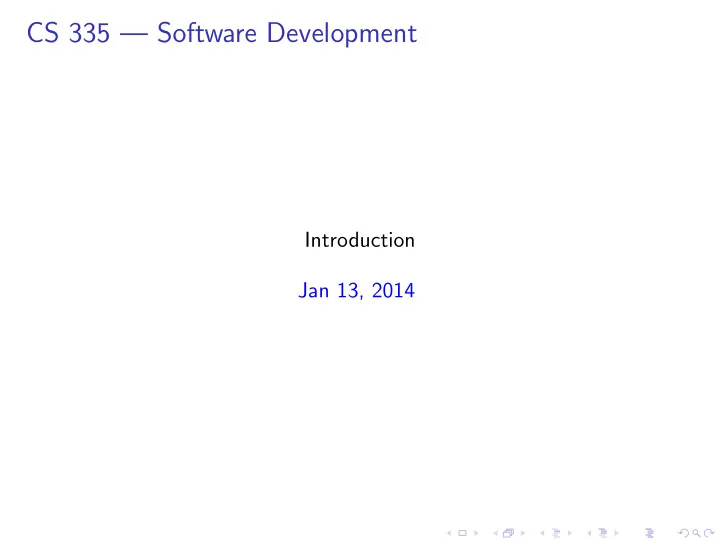This screenshot has width=720, height=541.
Task: Go to previous frame arrow before stacked-frames icon
Action: coord(496,533)
